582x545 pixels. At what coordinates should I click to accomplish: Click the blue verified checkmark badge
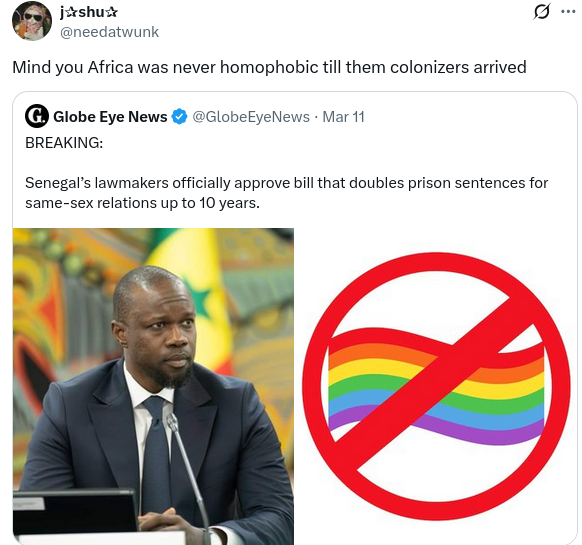tap(179, 117)
